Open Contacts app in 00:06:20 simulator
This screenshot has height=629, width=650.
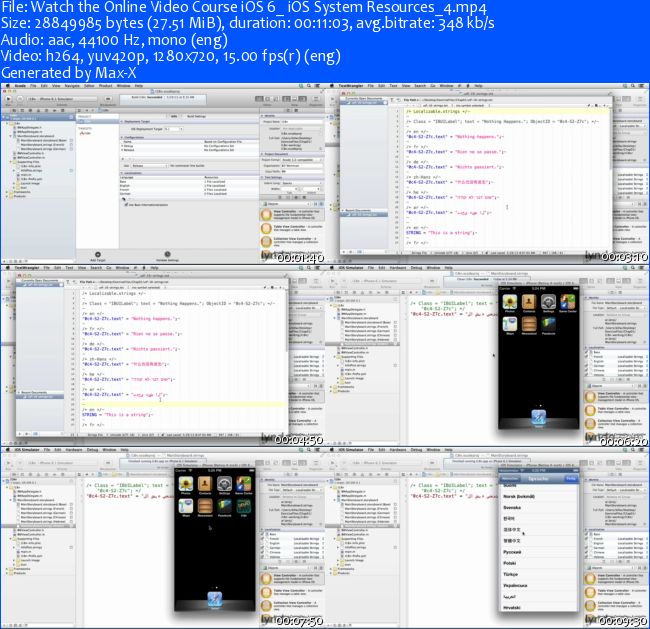coord(529,302)
